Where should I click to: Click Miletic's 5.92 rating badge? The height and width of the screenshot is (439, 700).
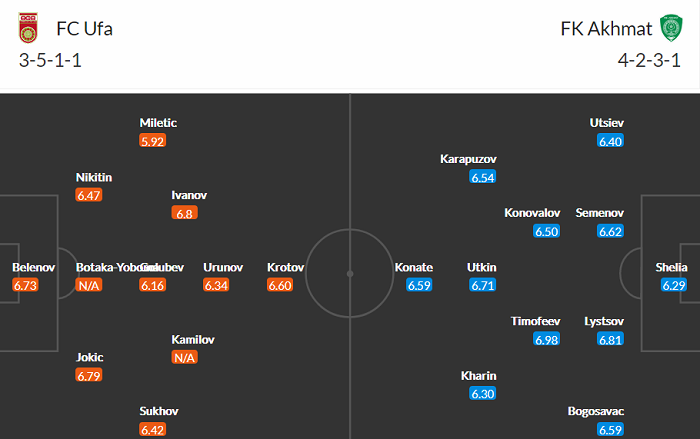coord(152,141)
